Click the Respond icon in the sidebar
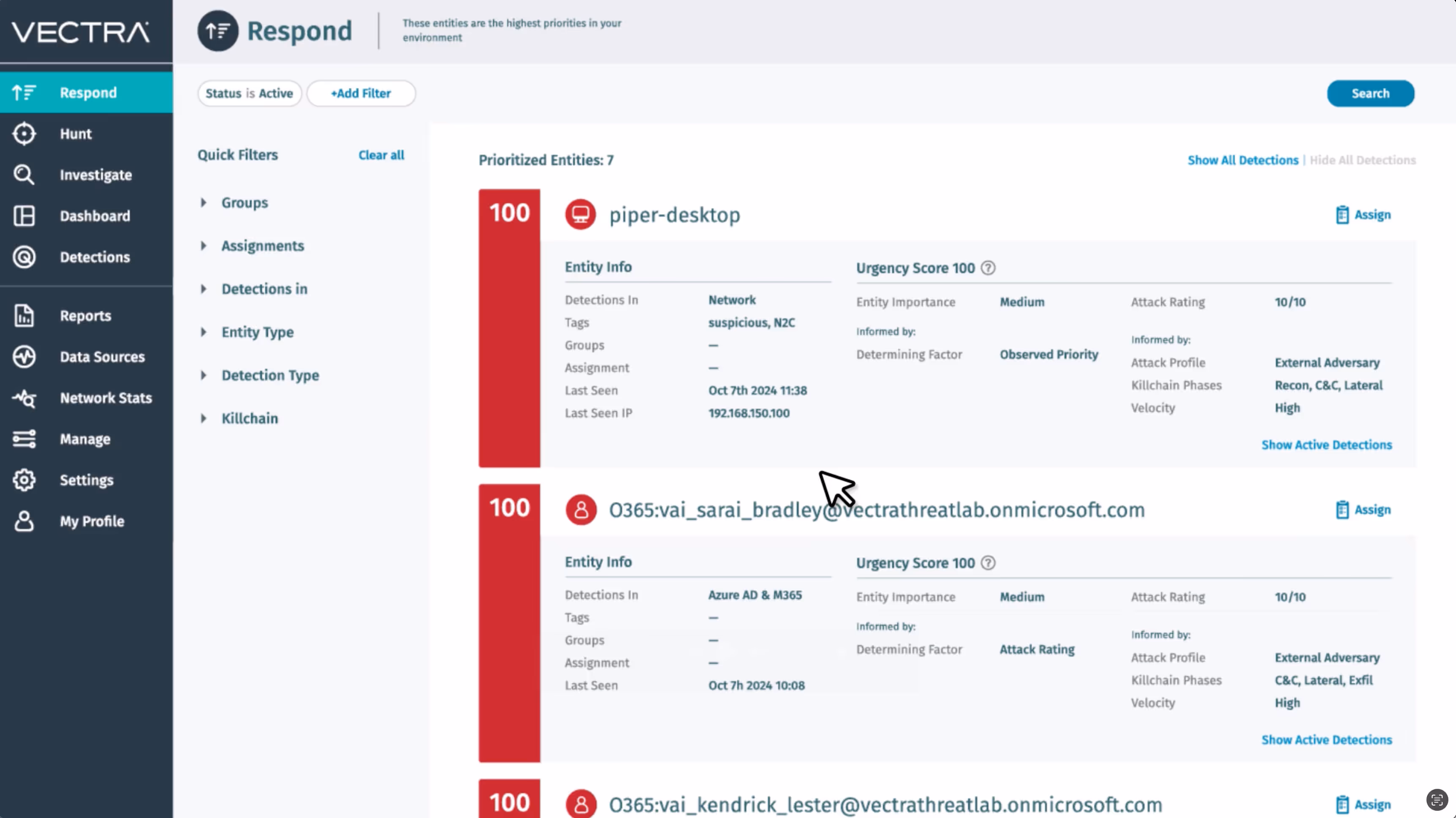Screen dimensions: 1456x818 point(24,92)
